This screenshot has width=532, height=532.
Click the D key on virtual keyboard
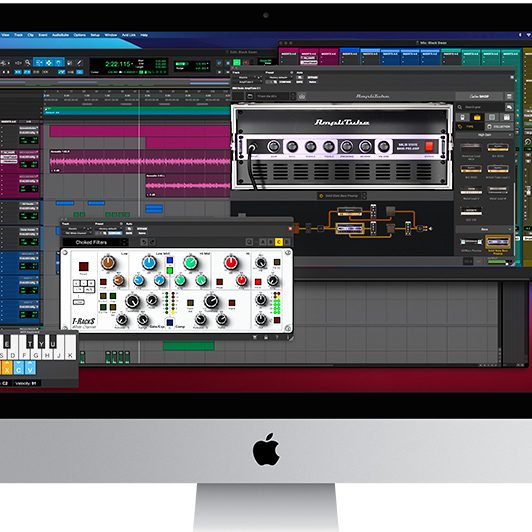coord(13,355)
